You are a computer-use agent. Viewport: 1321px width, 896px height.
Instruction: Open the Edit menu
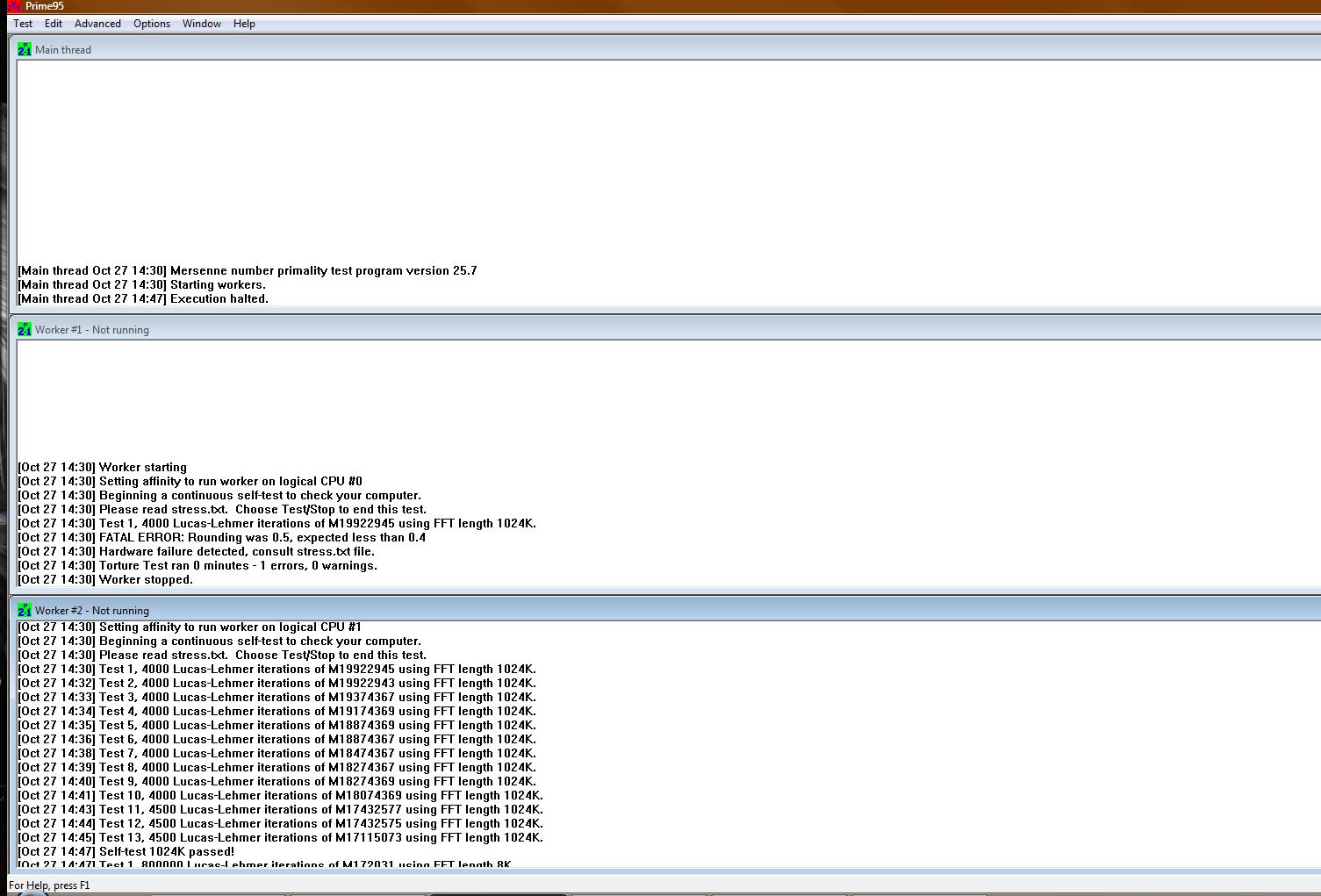54,24
